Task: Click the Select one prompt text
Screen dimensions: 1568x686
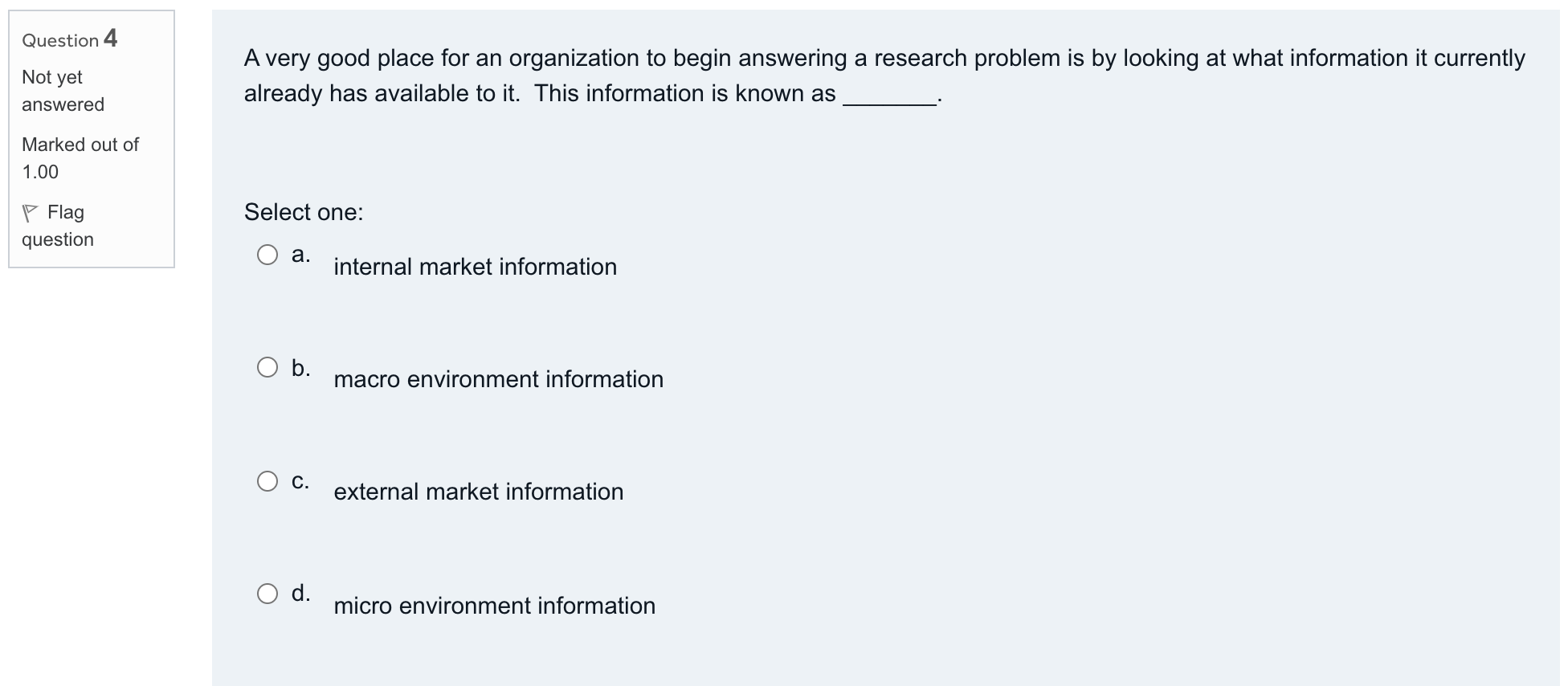Action: 304,212
